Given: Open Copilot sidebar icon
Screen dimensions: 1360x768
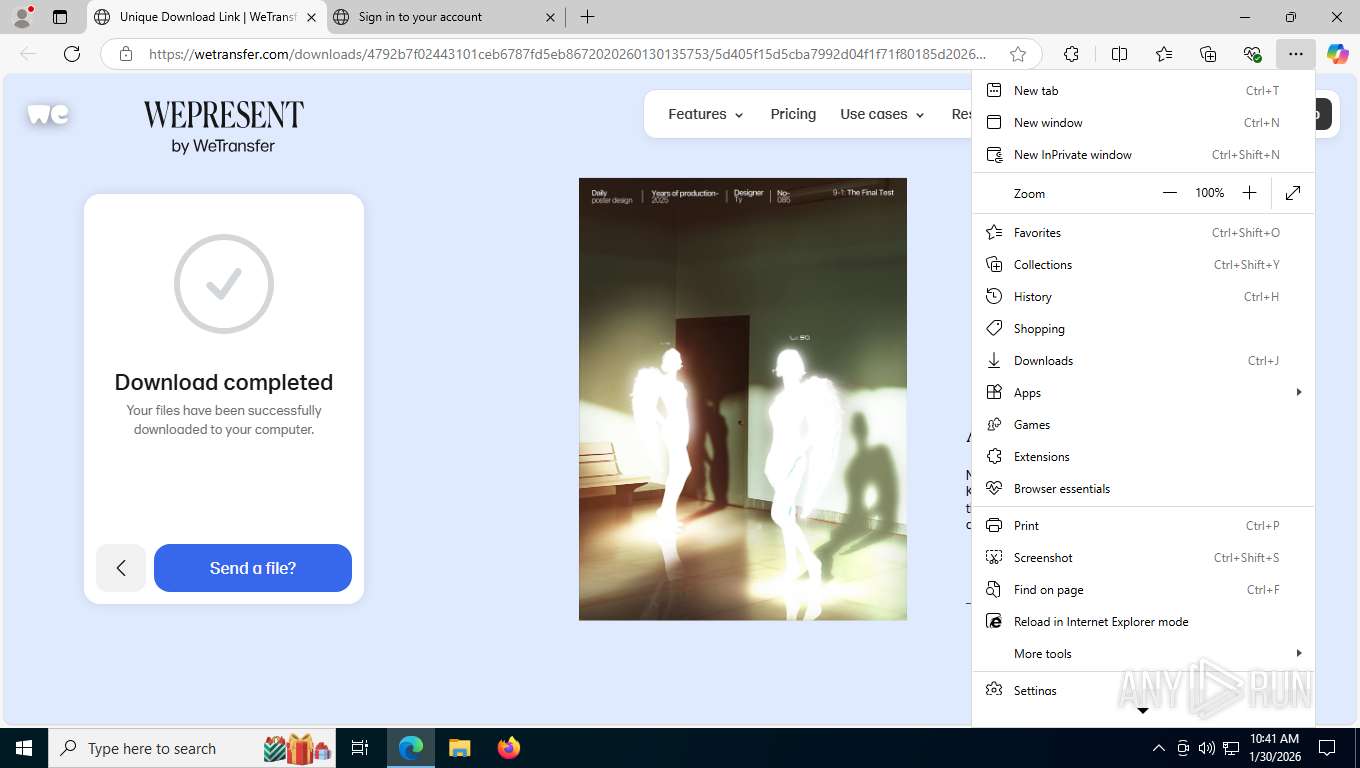Looking at the screenshot, I should [x=1337, y=54].
